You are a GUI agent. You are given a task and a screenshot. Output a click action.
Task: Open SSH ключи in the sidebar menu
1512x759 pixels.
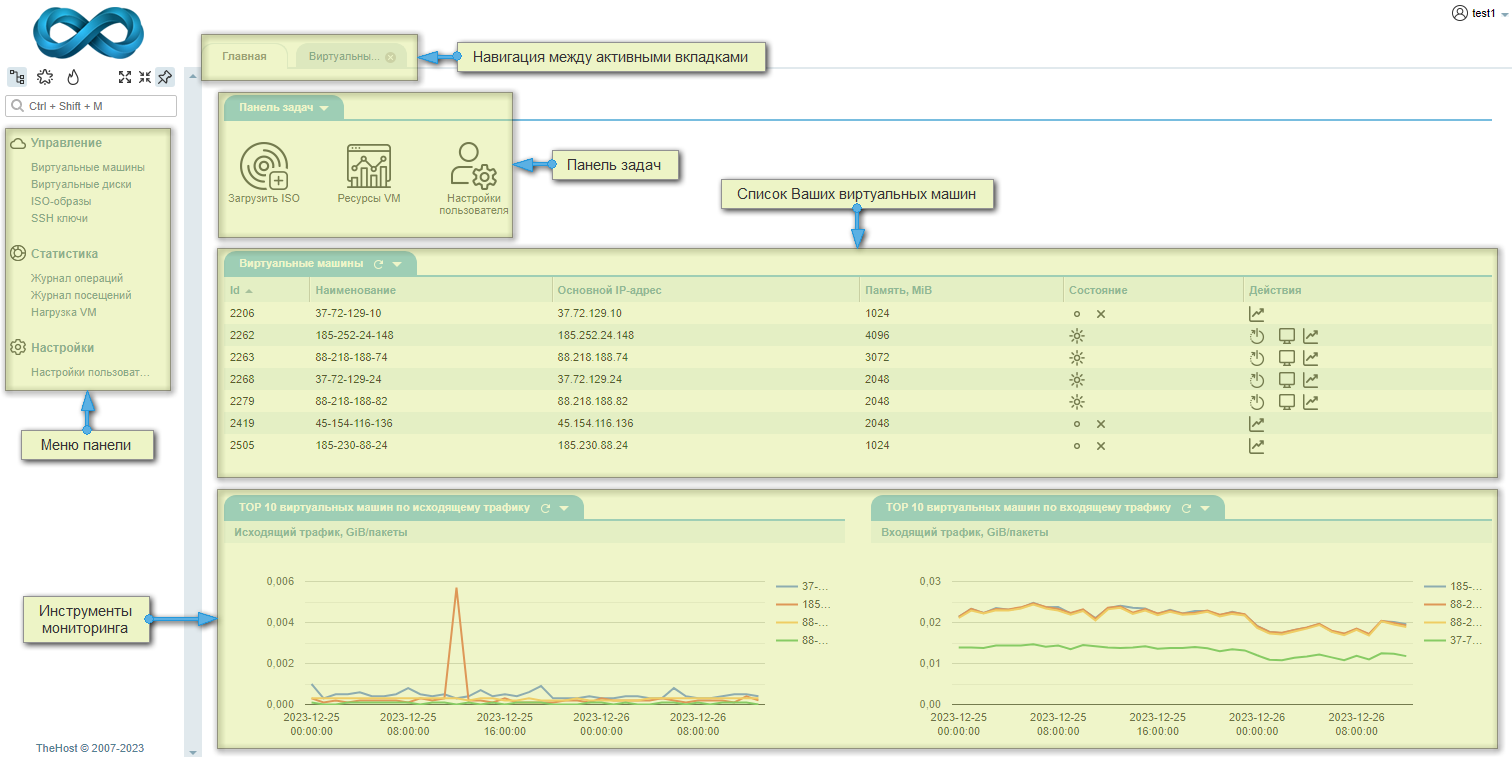59,218
